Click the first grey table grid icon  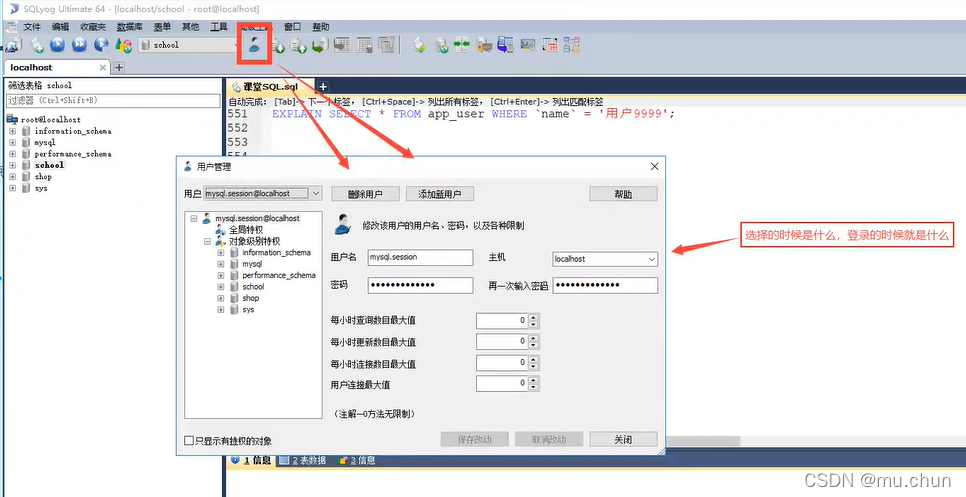point(342,44)
